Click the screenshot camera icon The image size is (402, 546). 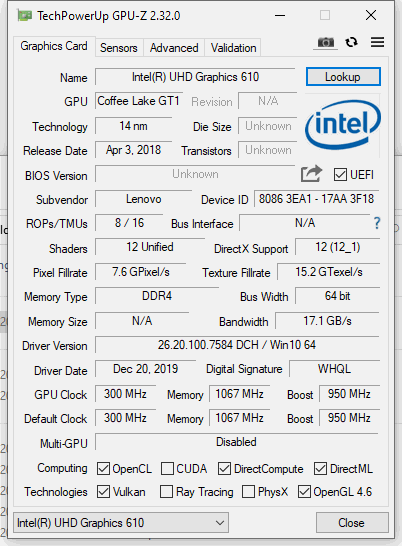pos(325,42)
